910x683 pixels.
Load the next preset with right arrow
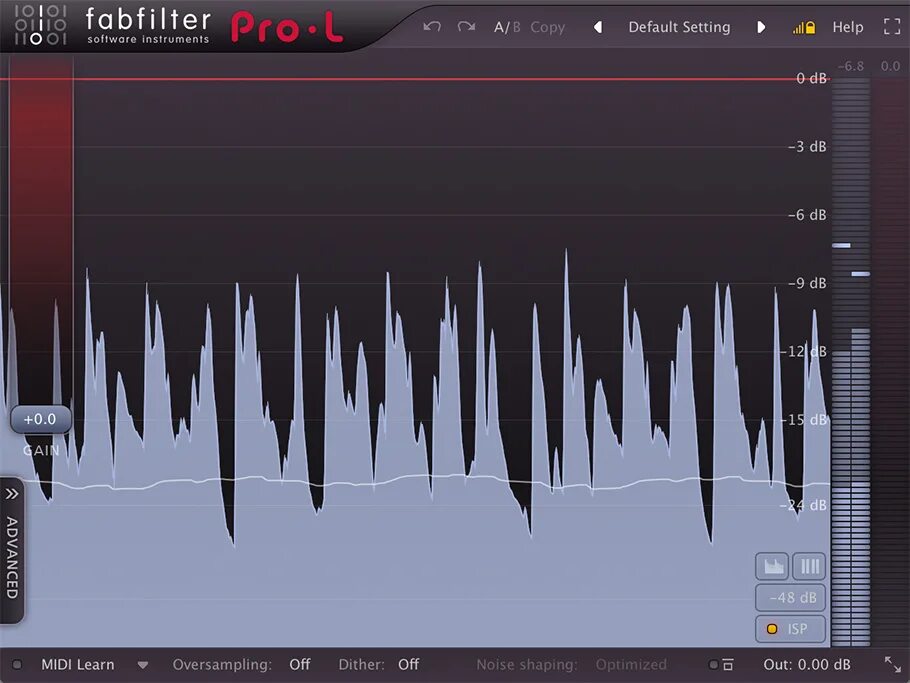click(761, 27)
